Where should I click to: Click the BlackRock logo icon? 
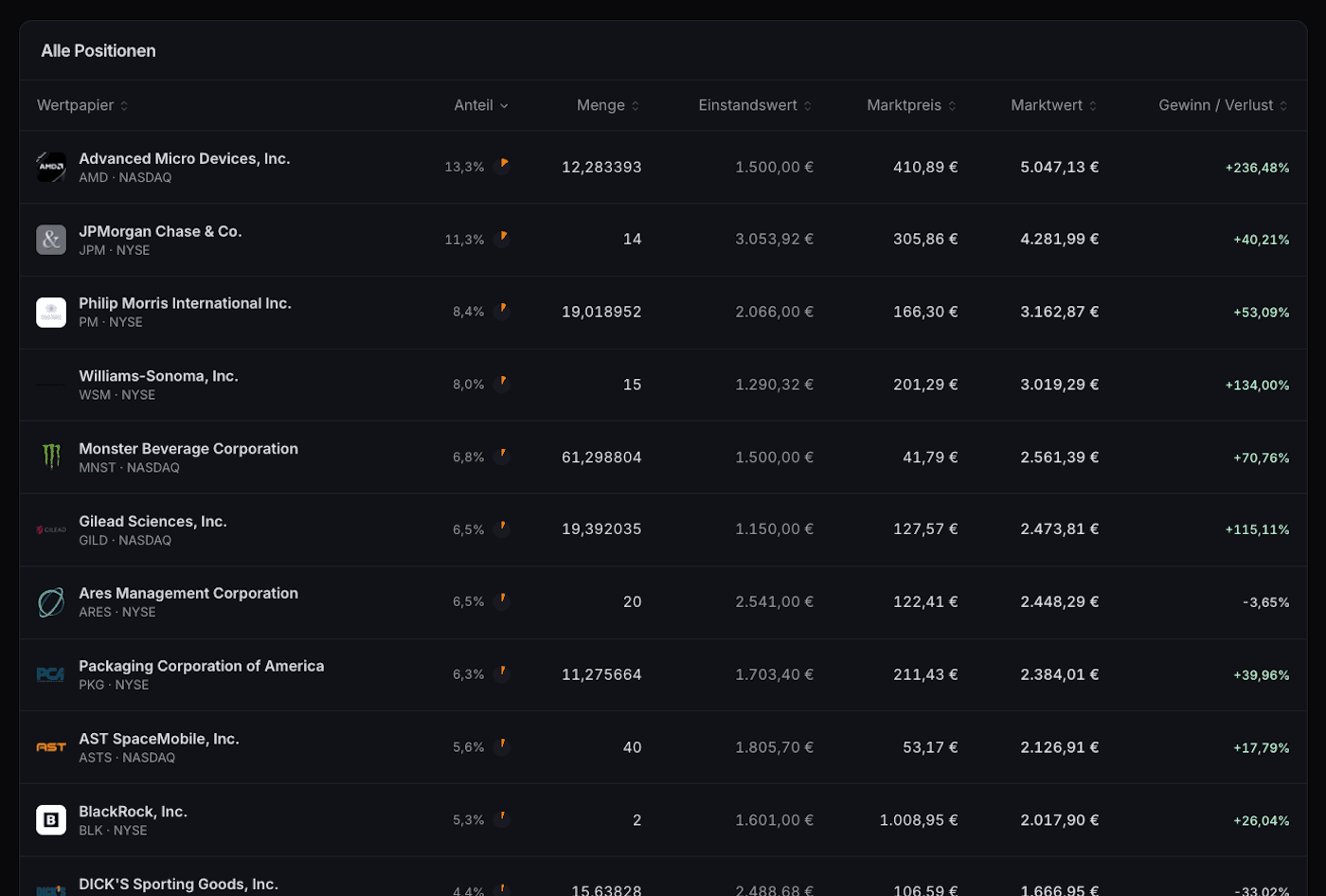pos(51,820)
